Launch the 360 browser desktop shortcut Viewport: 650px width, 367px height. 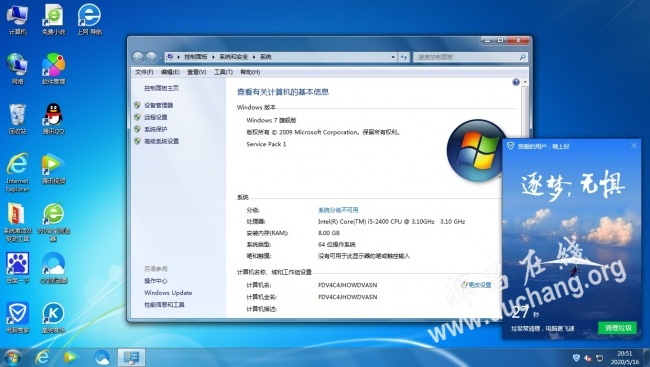53,222
